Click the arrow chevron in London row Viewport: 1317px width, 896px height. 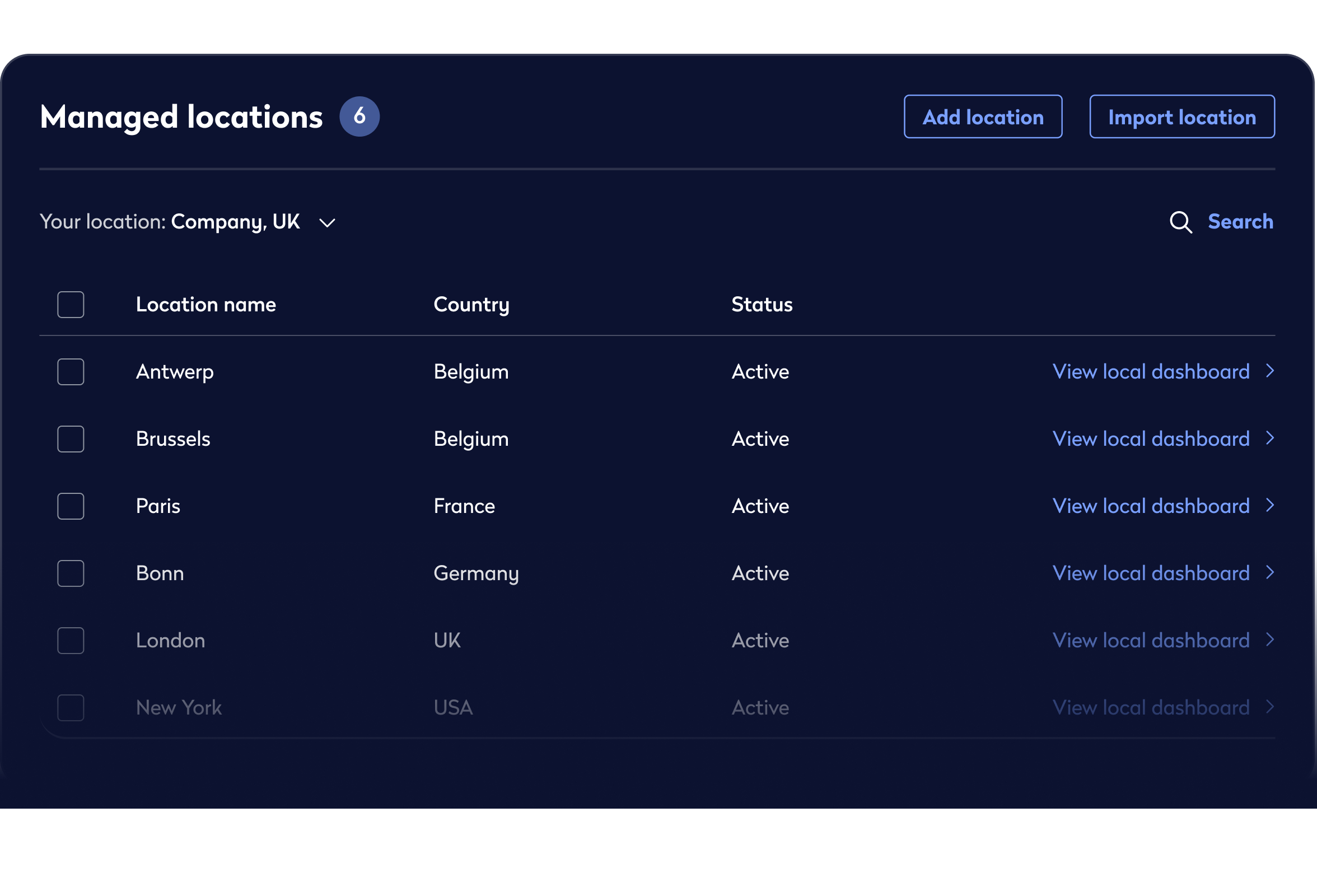[x=1271, y=641]
